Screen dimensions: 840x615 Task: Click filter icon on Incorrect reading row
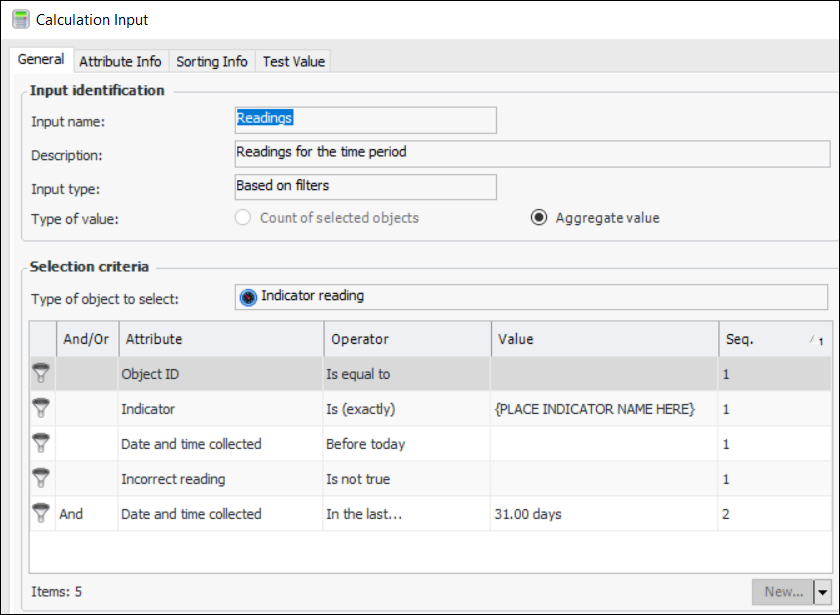pyautogui.click(x=41, y=478)
